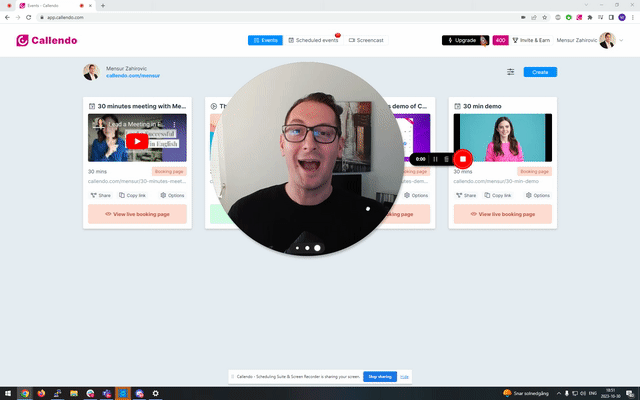Open the callendo.com/mensur profile link
Image resolution: width=640 pixels, height=400 pixels.
point(133,76)
